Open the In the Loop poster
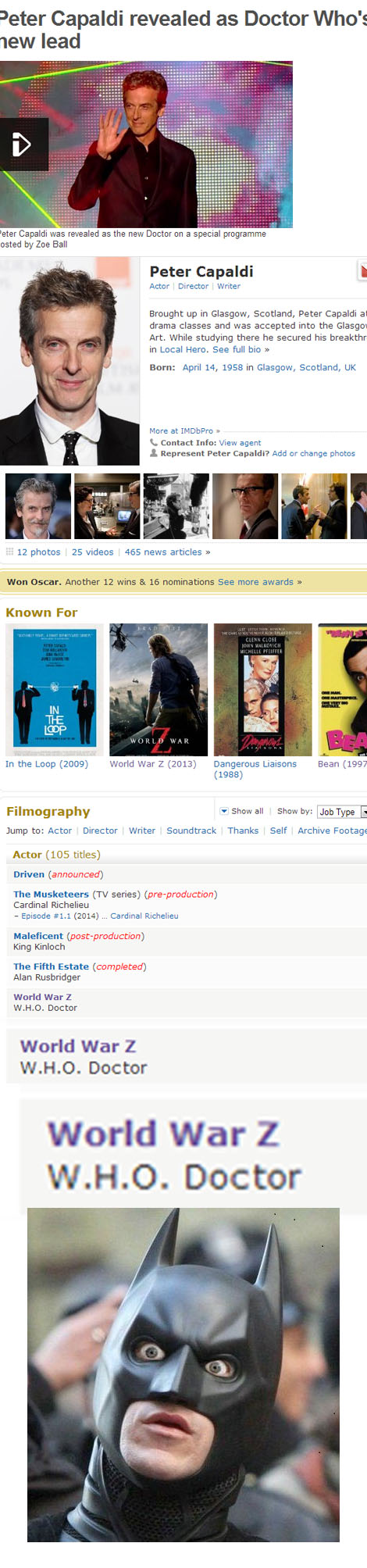The width and height of the screenshot is (367, 1568). 54,689
